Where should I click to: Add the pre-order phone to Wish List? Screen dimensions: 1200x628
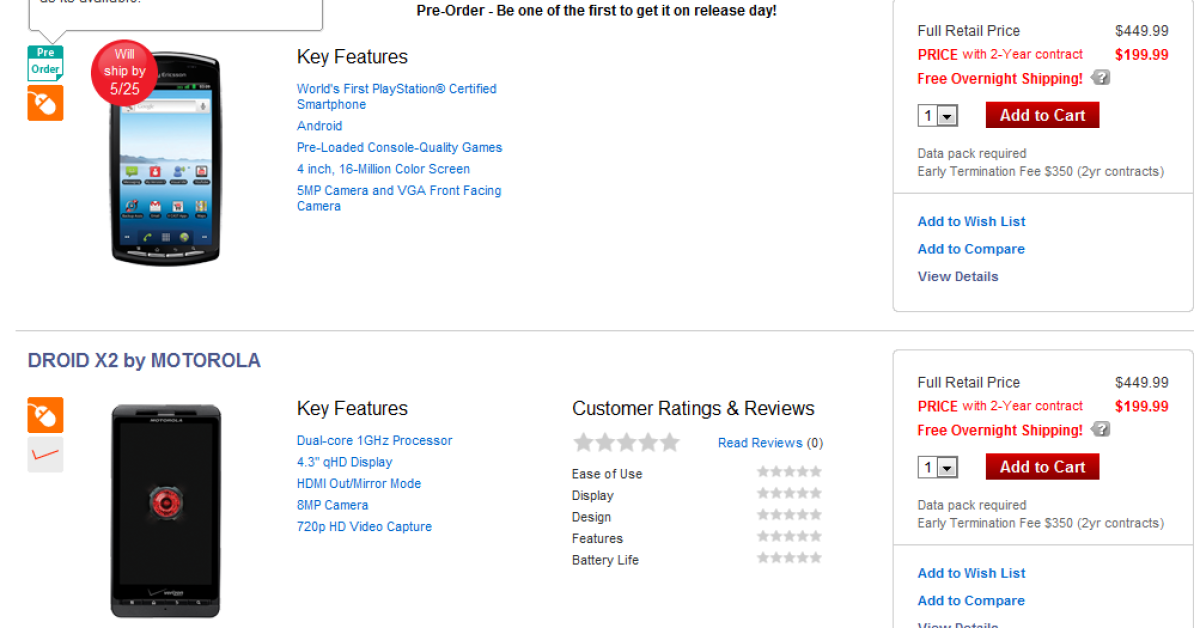click(971, 222)
